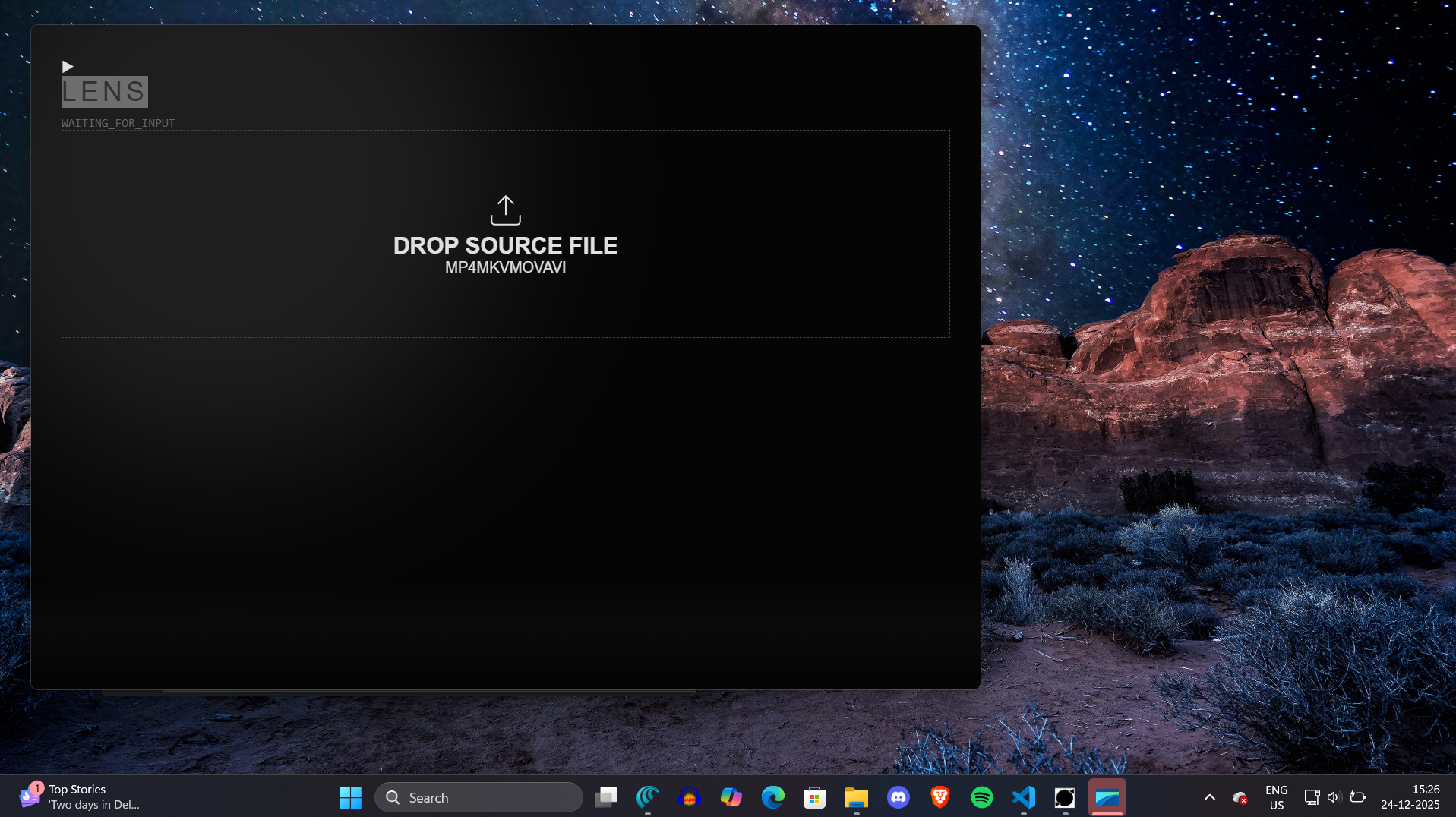Open Audacity from the taskbar
Image resolution: width=1456 pixels, height=817 pixels.
click(x=690, y=797)
